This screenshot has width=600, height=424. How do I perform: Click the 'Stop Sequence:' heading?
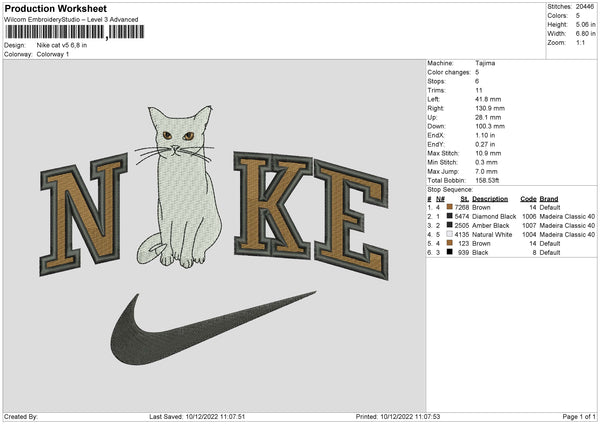point(450,190)
